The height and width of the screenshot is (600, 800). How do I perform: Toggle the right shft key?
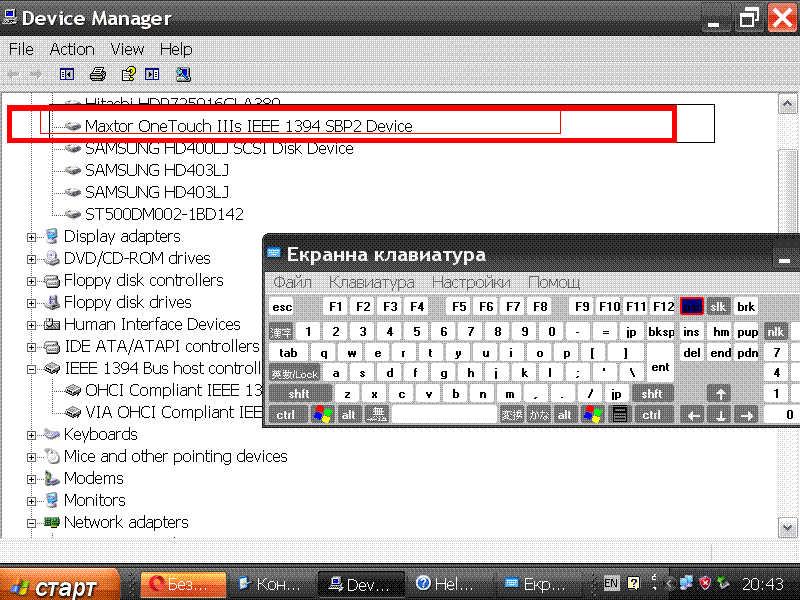point(652,393)
